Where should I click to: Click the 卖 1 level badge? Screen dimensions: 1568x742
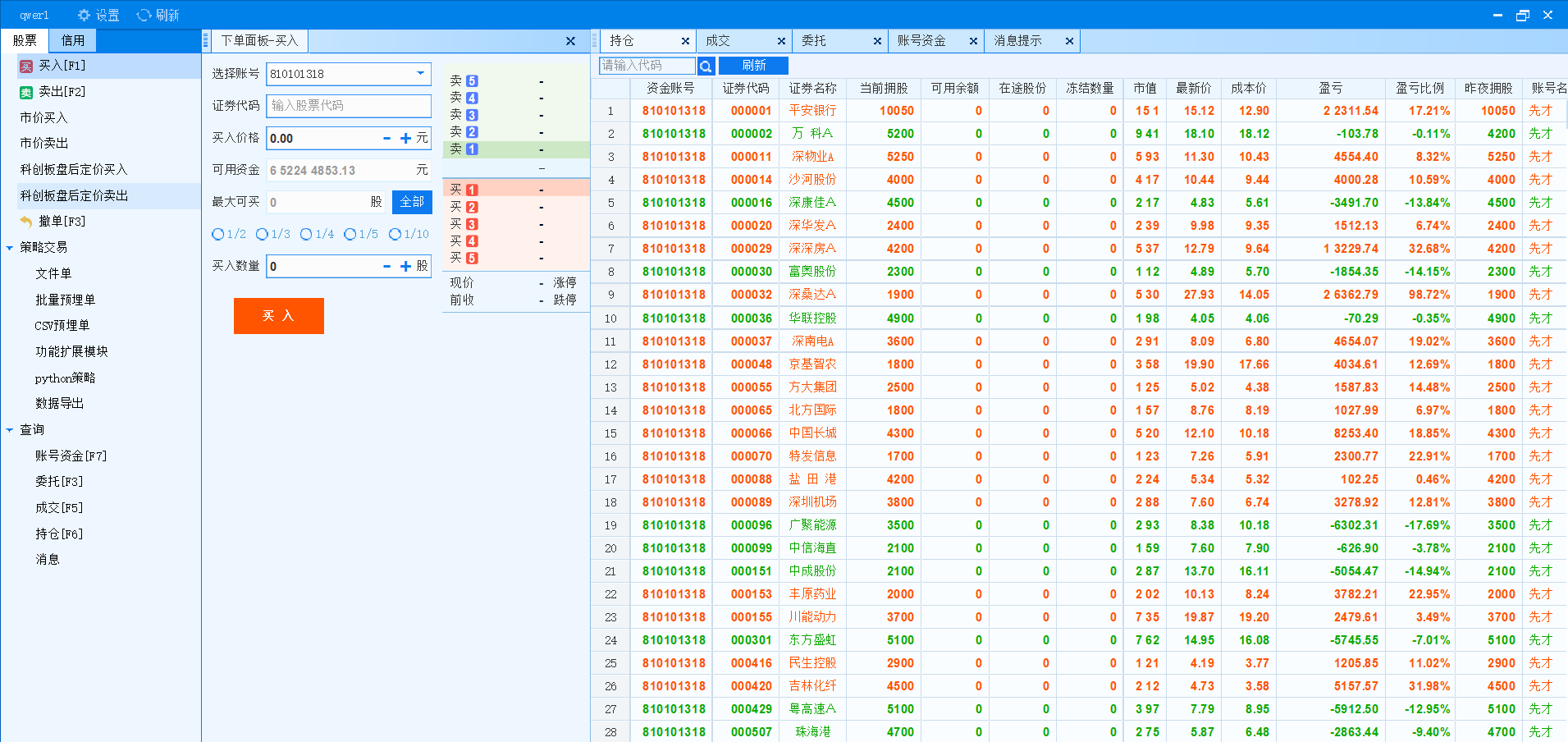[472, 149]
